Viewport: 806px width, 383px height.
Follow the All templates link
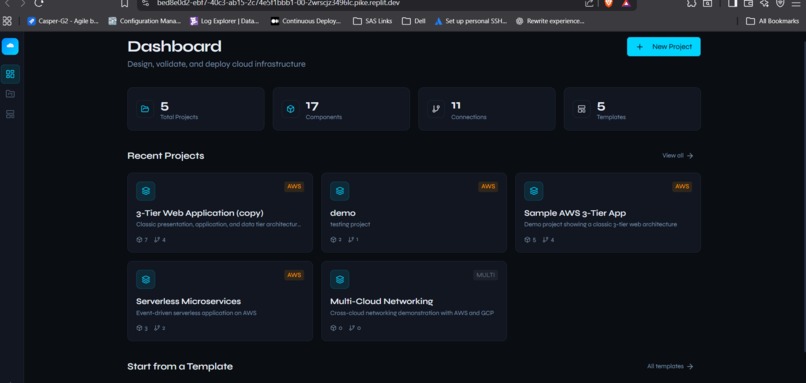[670, 367]
